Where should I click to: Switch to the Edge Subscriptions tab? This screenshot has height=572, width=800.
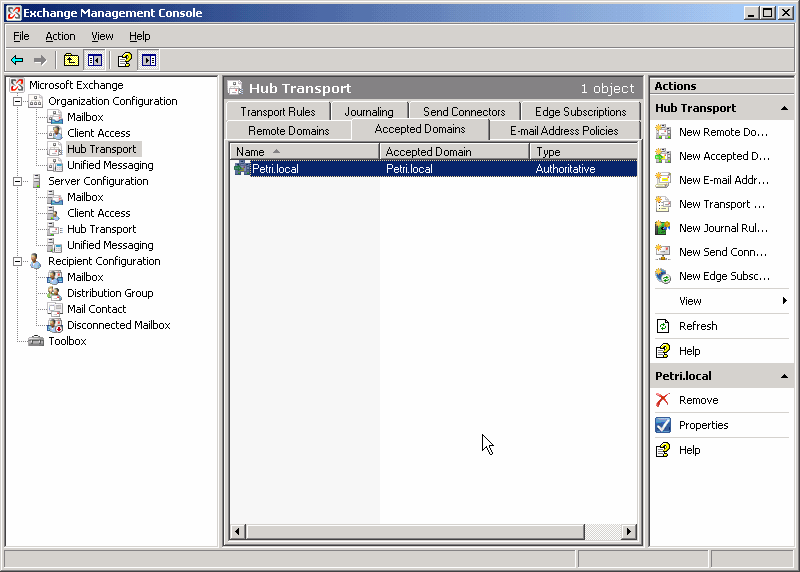[x=581, y=112]
